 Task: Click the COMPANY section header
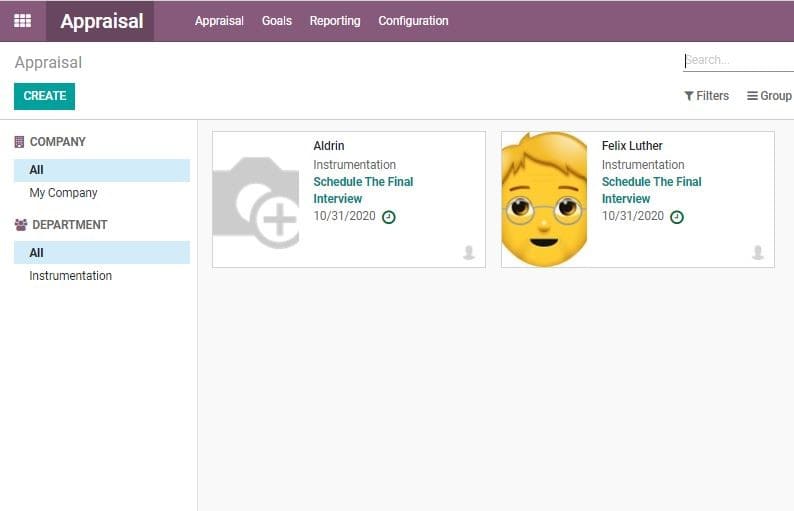coord(58,142)
